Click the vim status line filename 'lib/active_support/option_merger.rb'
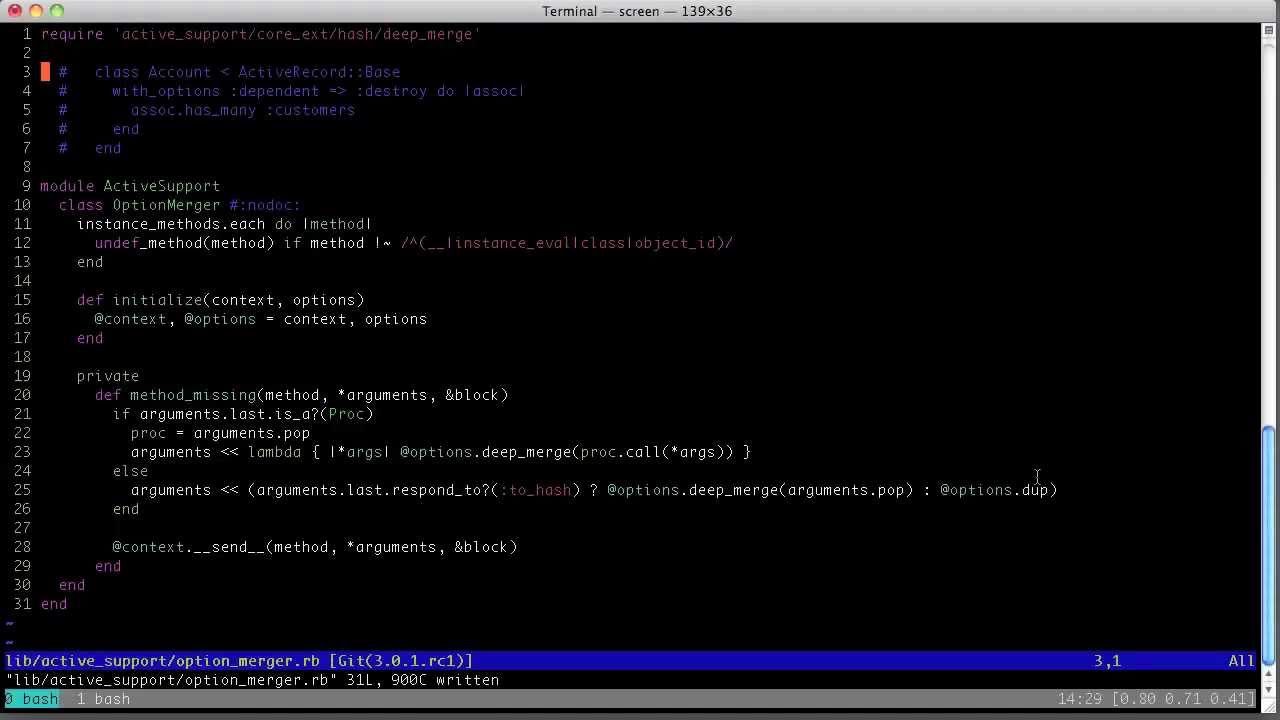Screen dimensions: 1280x720 click(163, 661)
